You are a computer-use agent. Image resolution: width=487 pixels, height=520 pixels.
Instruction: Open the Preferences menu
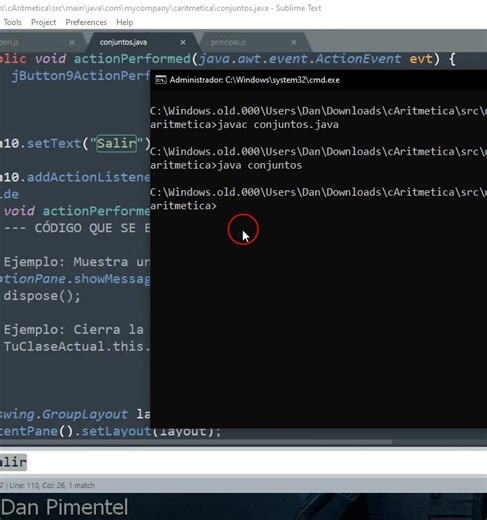pos(86,22)
